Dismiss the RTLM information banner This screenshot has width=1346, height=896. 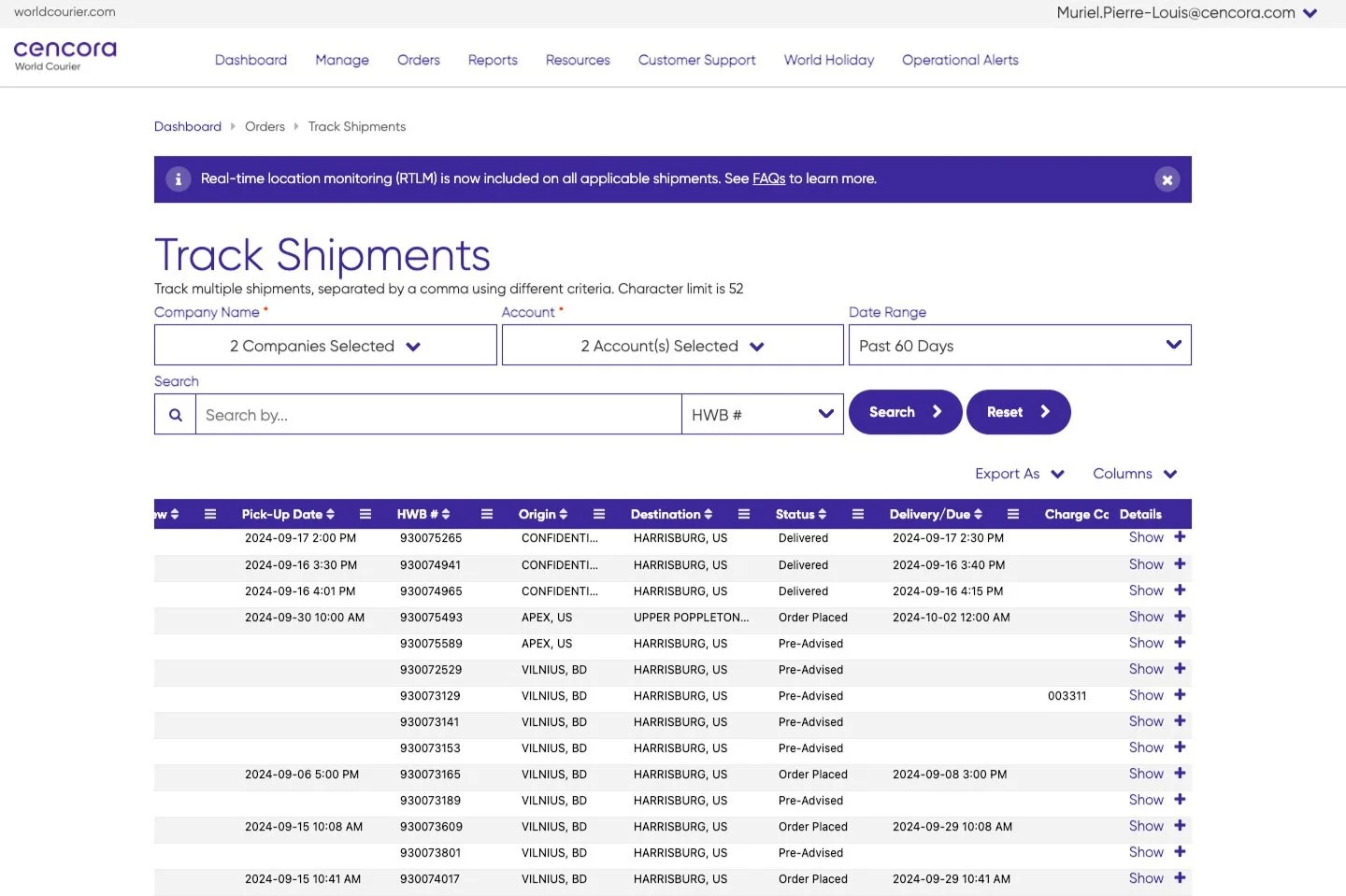point(1167,179)
